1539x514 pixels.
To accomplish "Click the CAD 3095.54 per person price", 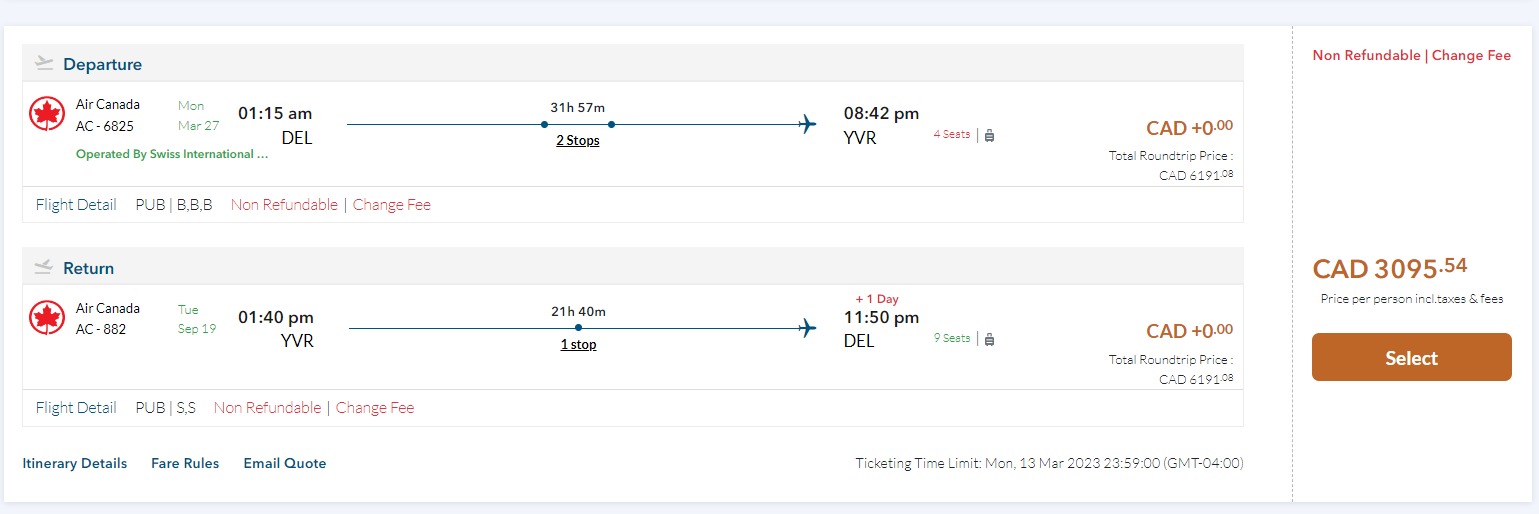I will pos(1390,268).
